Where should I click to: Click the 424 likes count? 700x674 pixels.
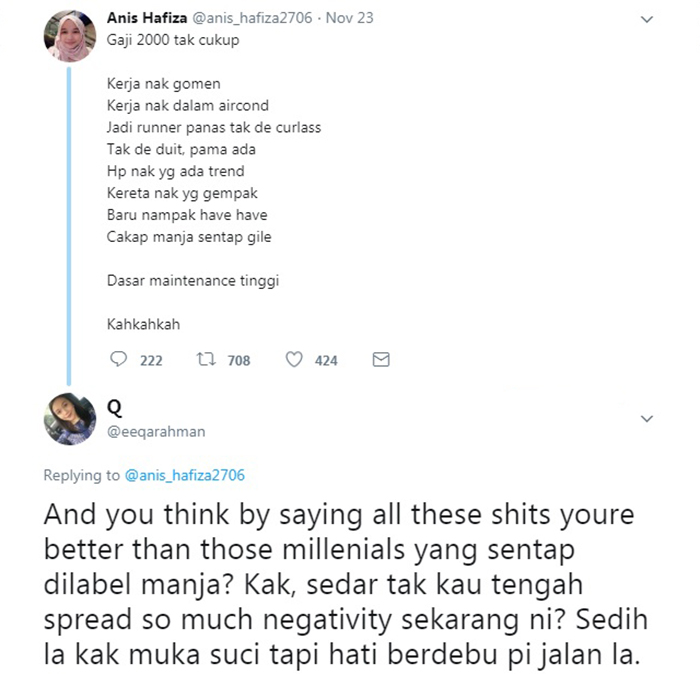pos(326,360)
